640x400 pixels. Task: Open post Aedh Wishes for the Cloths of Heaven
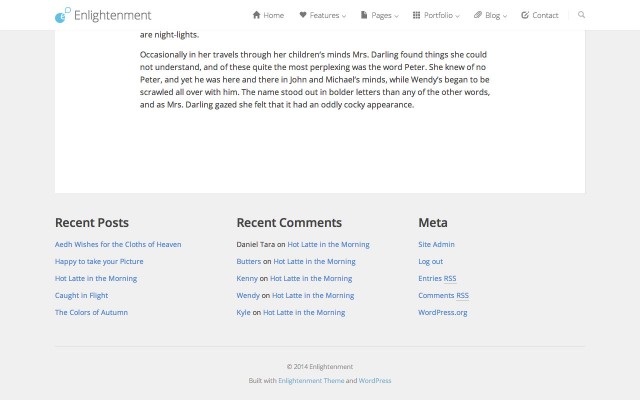point(118,244)
